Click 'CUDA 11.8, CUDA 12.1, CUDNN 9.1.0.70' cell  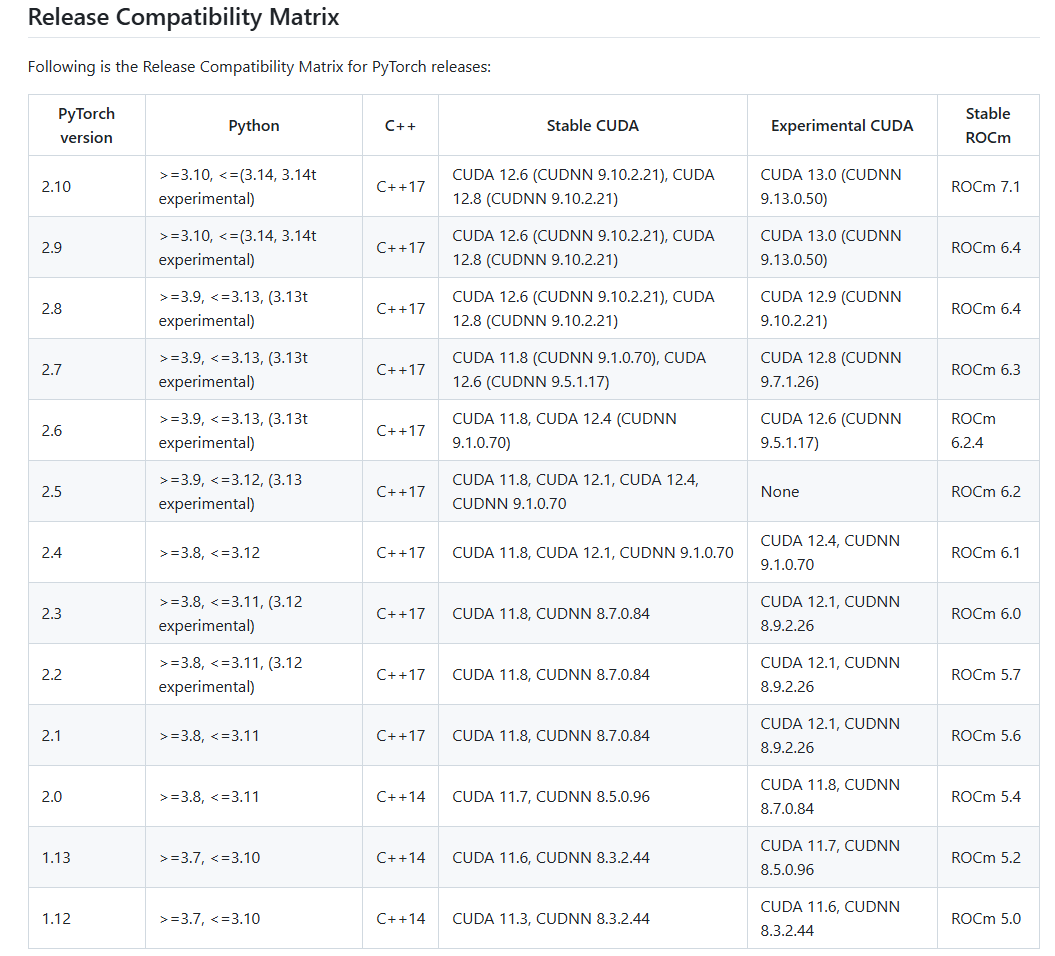coord(593,552)
